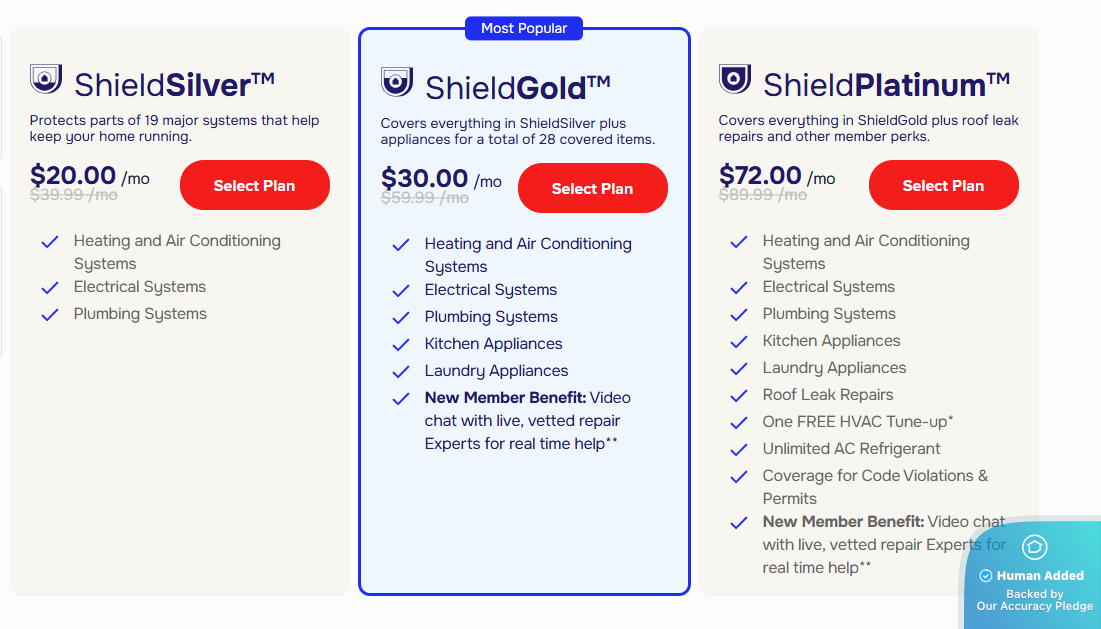Click the Most Popular badge
1101x629 pixels.
[524, 29]
